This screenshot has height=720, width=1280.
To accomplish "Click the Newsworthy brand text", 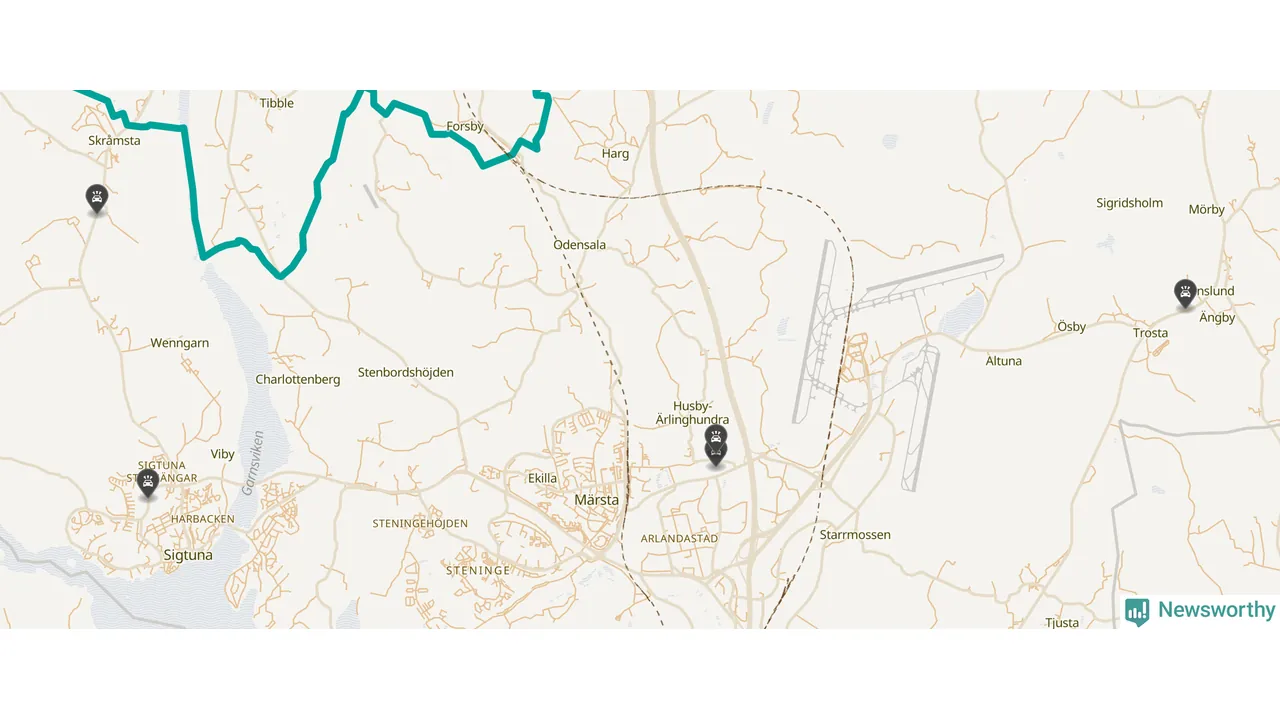I will tap(1217, 610).
